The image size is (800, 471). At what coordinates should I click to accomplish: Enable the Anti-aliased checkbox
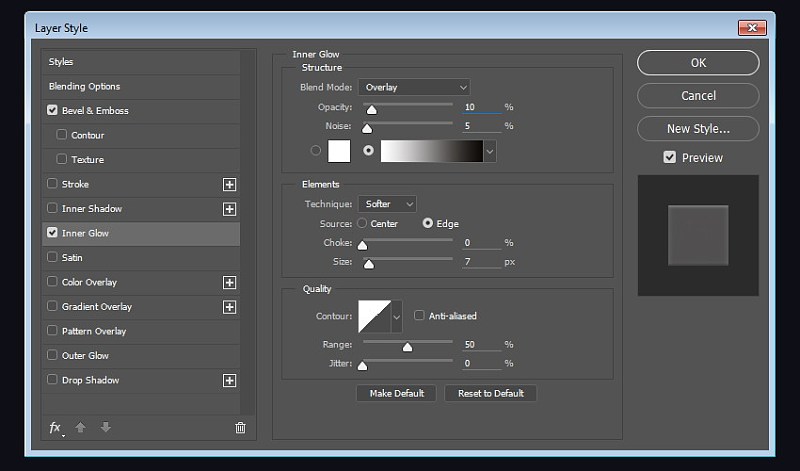(419, 315)
